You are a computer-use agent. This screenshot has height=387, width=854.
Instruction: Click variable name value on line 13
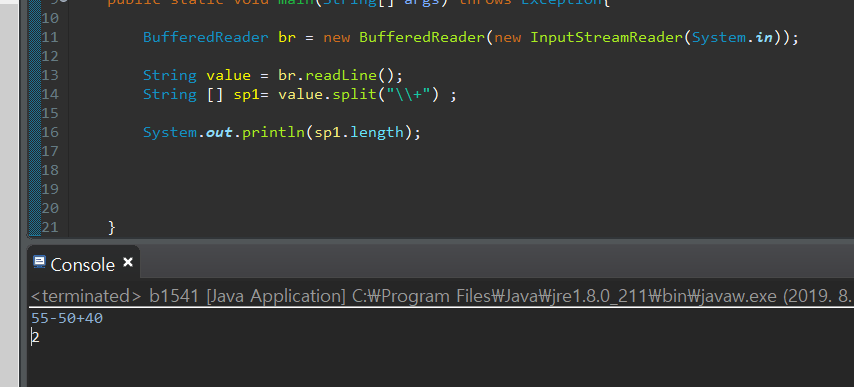[228, 75]
